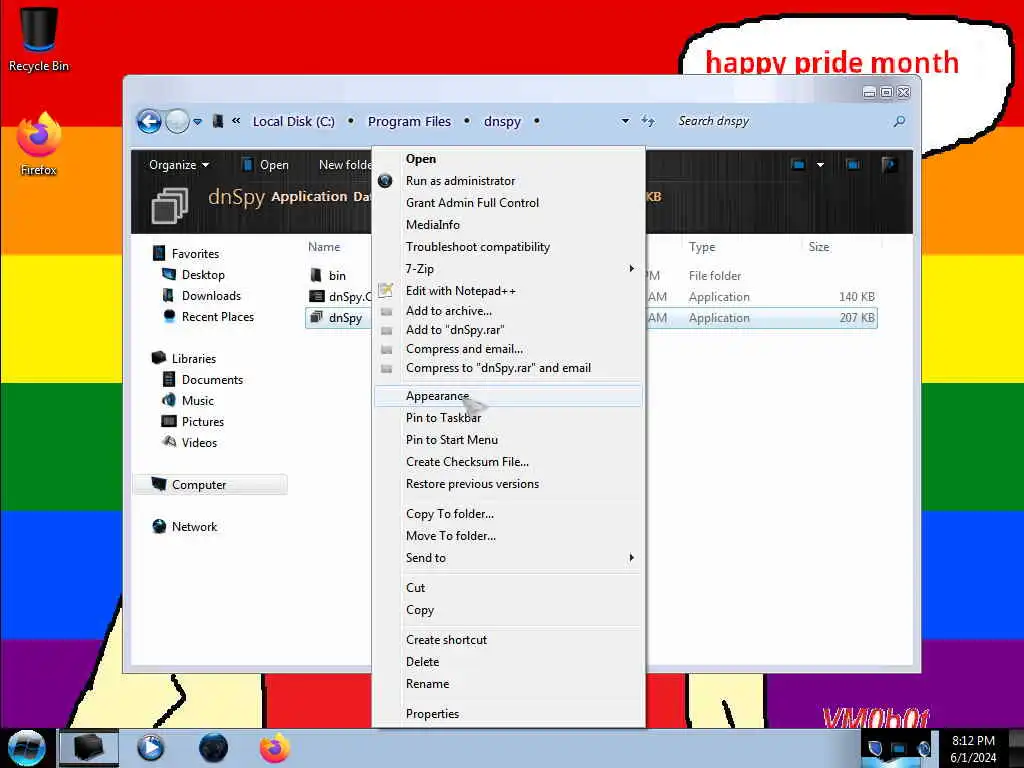Choose Properties in the context menu
The height and width of the screenshot is (768, 1024).
[508, 714]
